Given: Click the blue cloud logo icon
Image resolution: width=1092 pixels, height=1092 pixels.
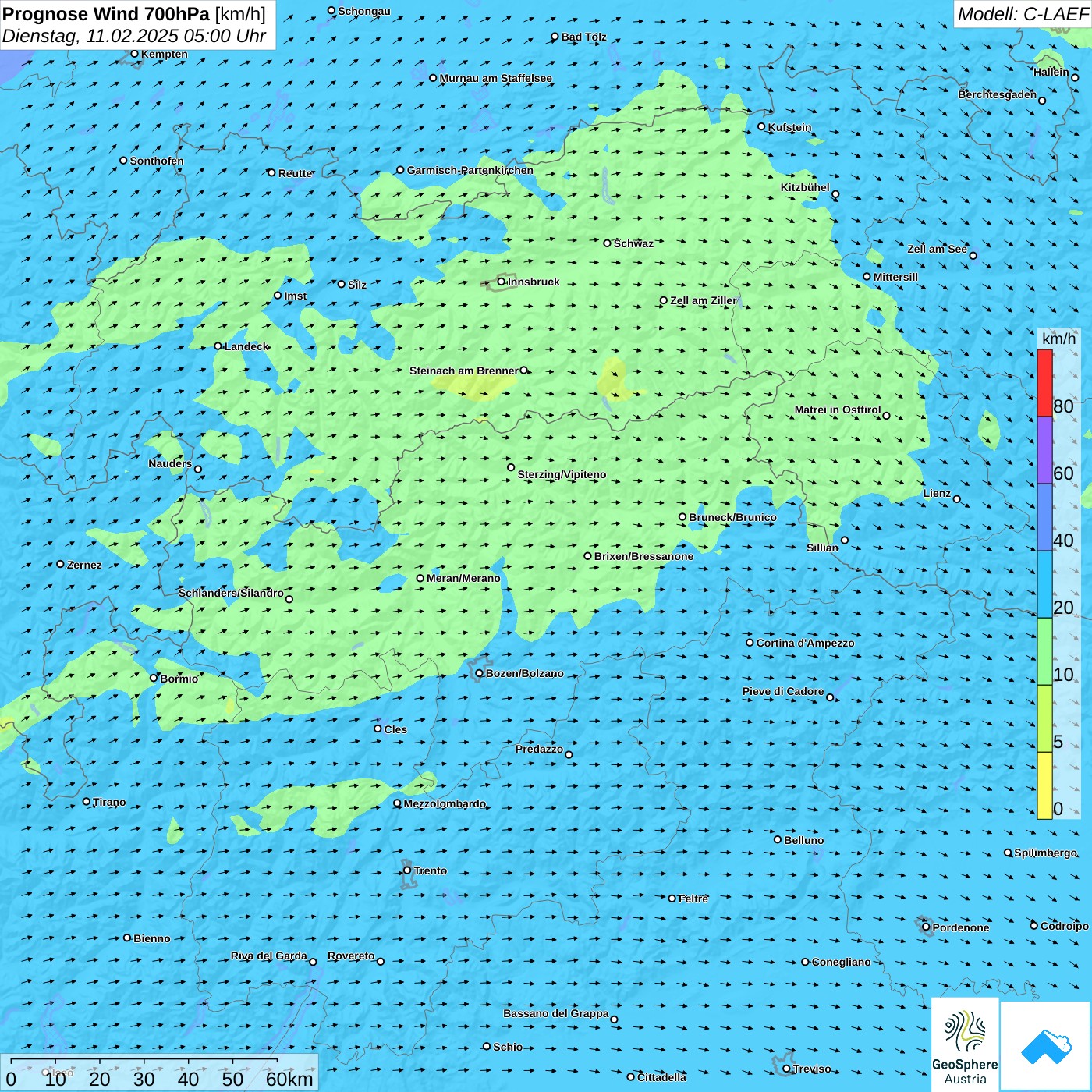Looking at the screenshot, I should 1046,1045.
